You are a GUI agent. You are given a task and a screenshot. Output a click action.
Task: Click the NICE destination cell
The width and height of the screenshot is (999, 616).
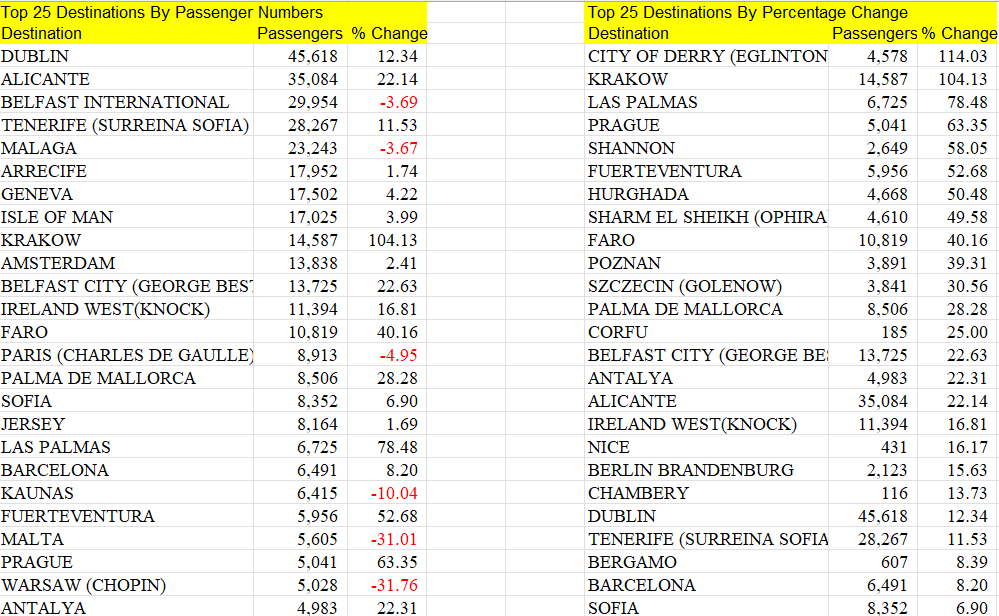(x=608, y=447)
